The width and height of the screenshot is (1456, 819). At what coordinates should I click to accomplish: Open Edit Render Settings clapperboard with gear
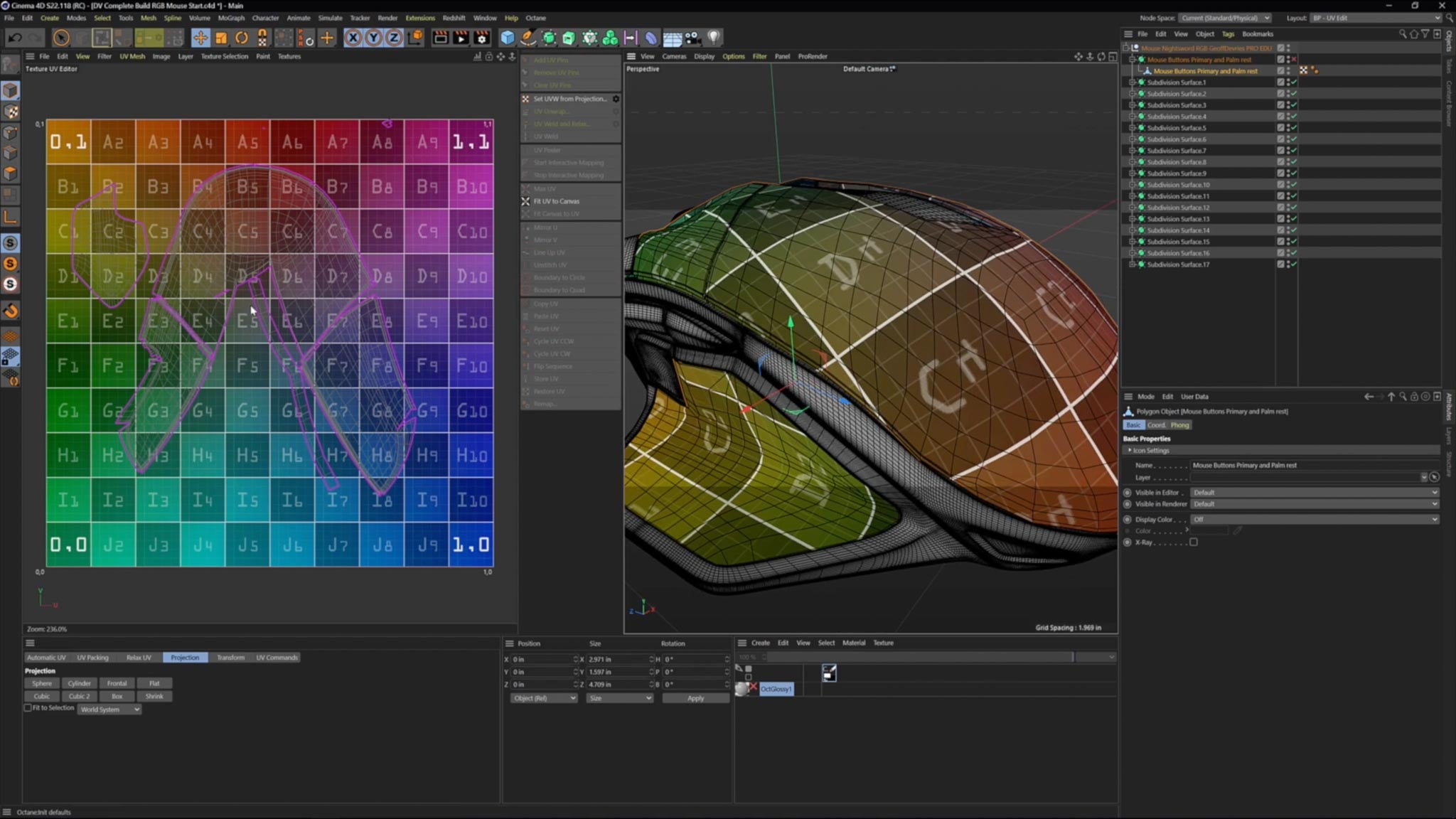tap(481, 38)
